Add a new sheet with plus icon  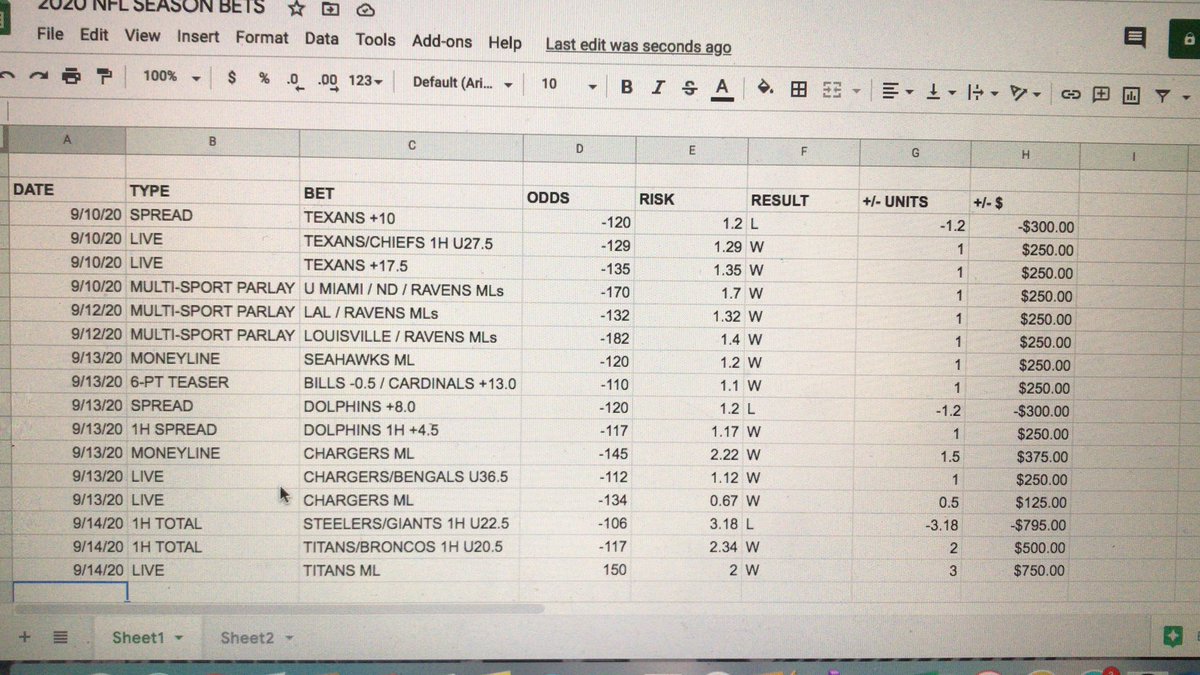pos(25,637)
